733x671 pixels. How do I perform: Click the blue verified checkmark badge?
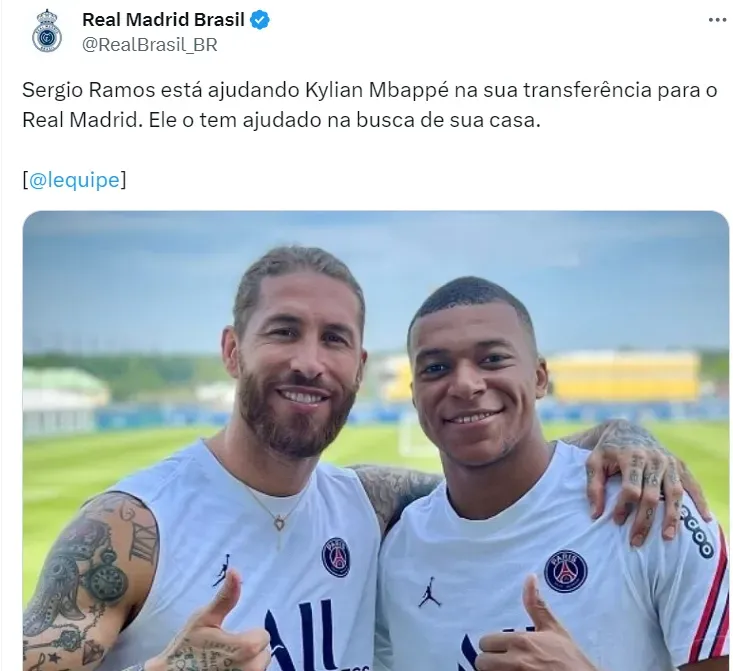(x=260, y=20)
